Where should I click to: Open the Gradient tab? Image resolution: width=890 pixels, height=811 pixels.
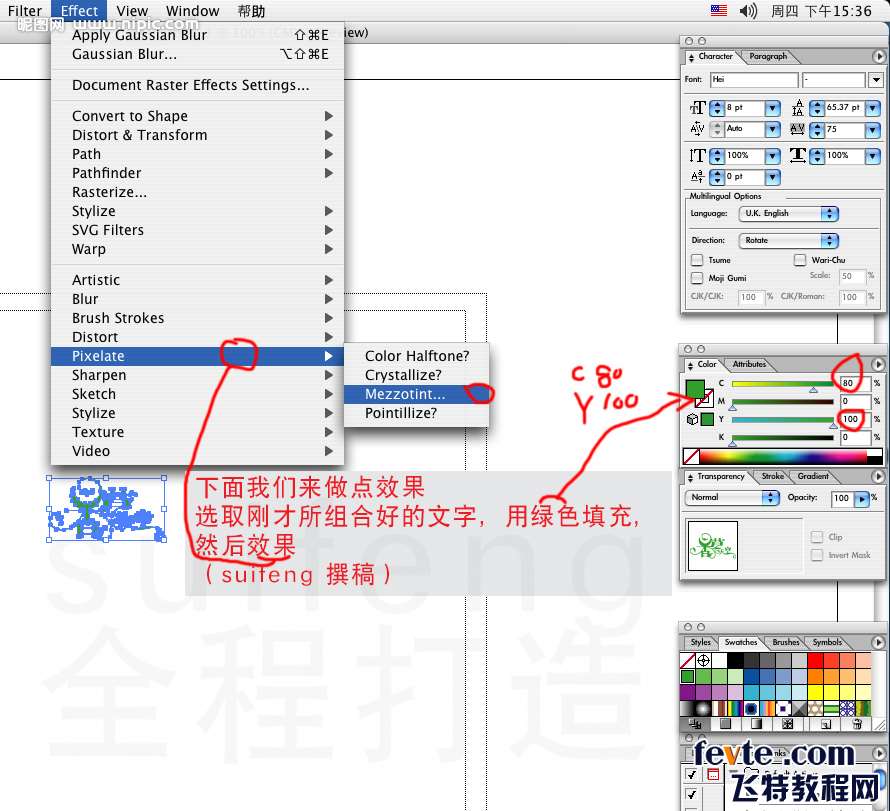[x=813, y=477]
